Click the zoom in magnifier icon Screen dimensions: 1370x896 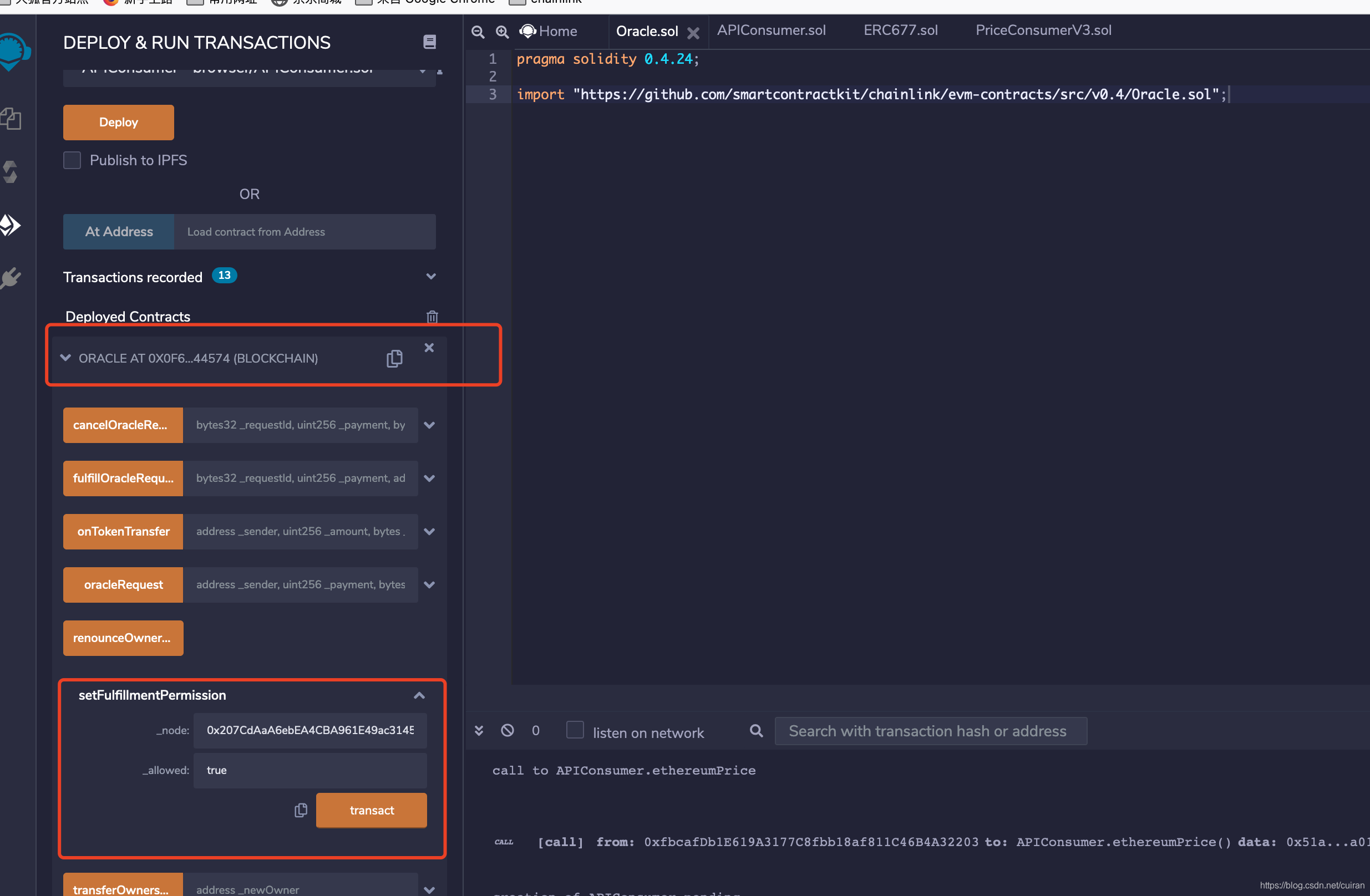pos(502,32)
